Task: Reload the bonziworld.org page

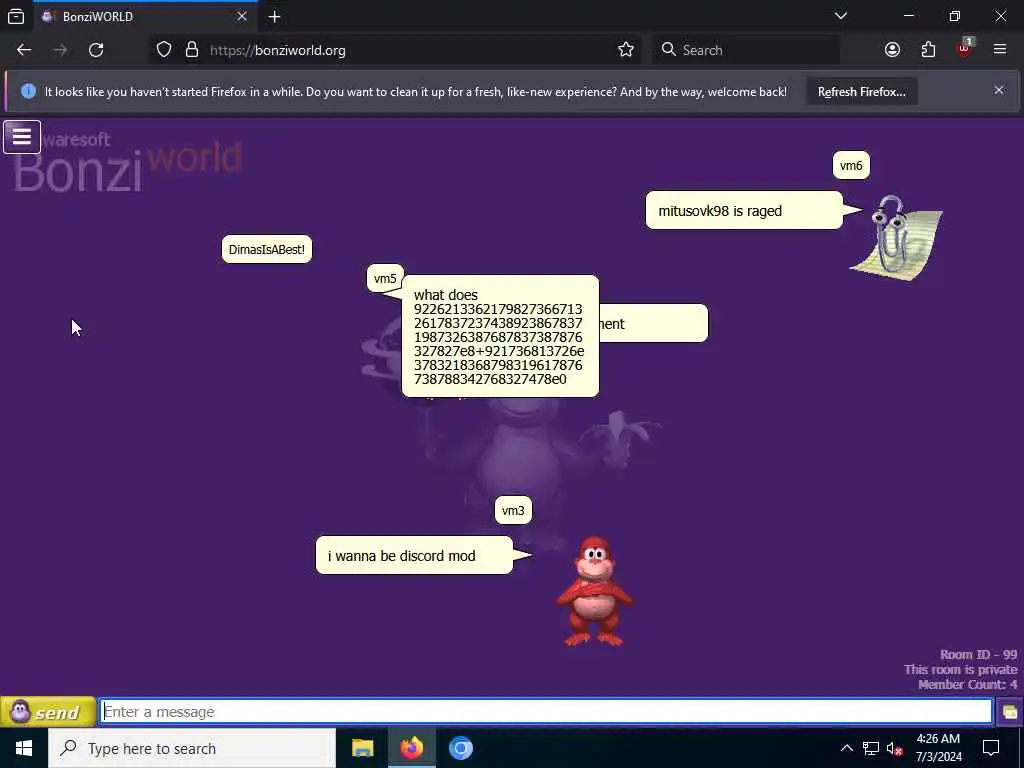Action: coord(96,50)
